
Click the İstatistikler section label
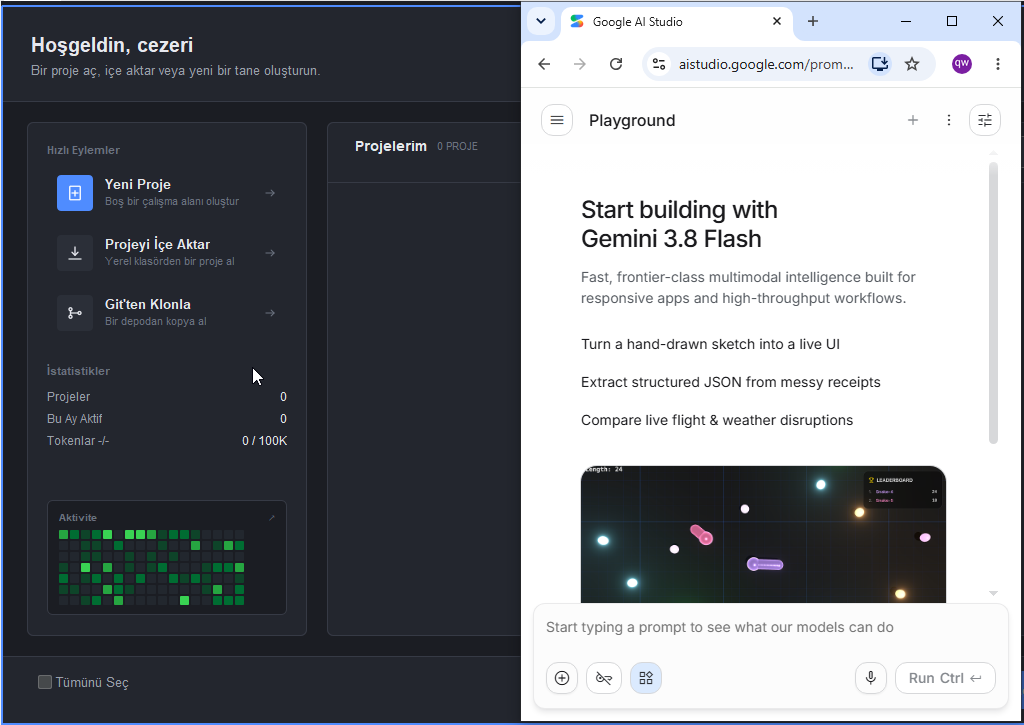tap(78, 371)
